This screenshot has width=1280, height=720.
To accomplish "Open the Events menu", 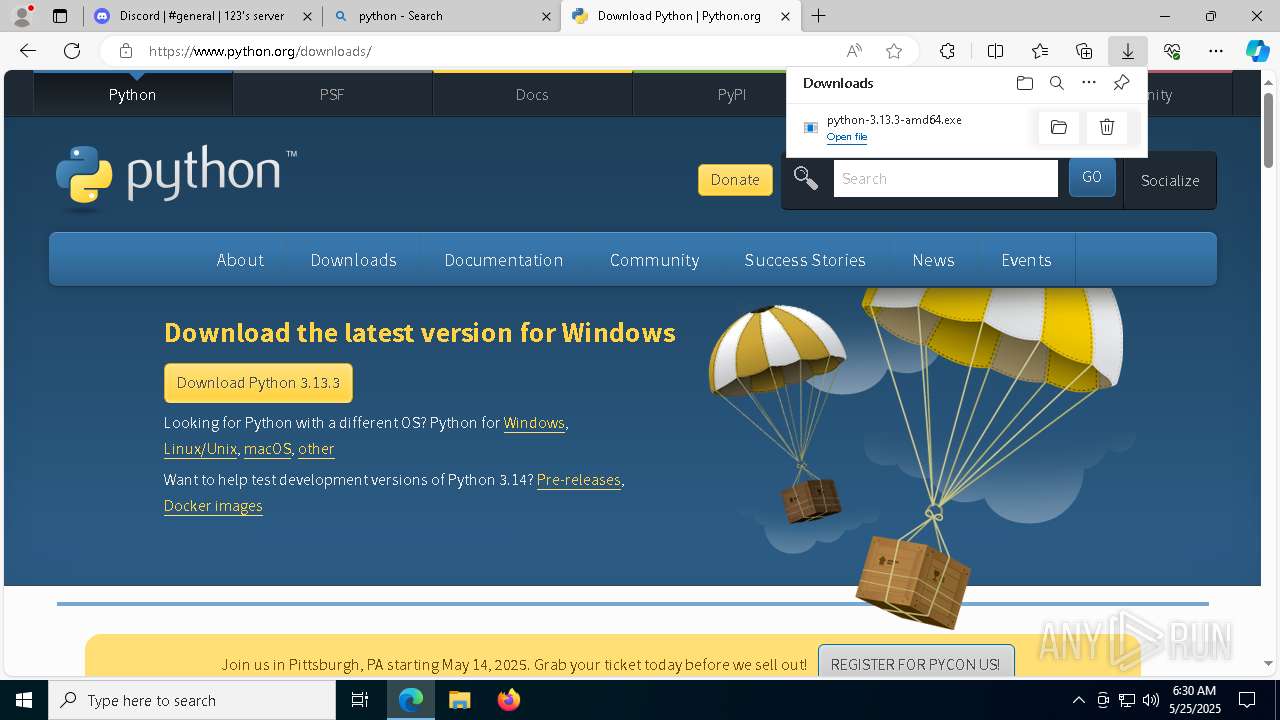I will point(1026,260).
